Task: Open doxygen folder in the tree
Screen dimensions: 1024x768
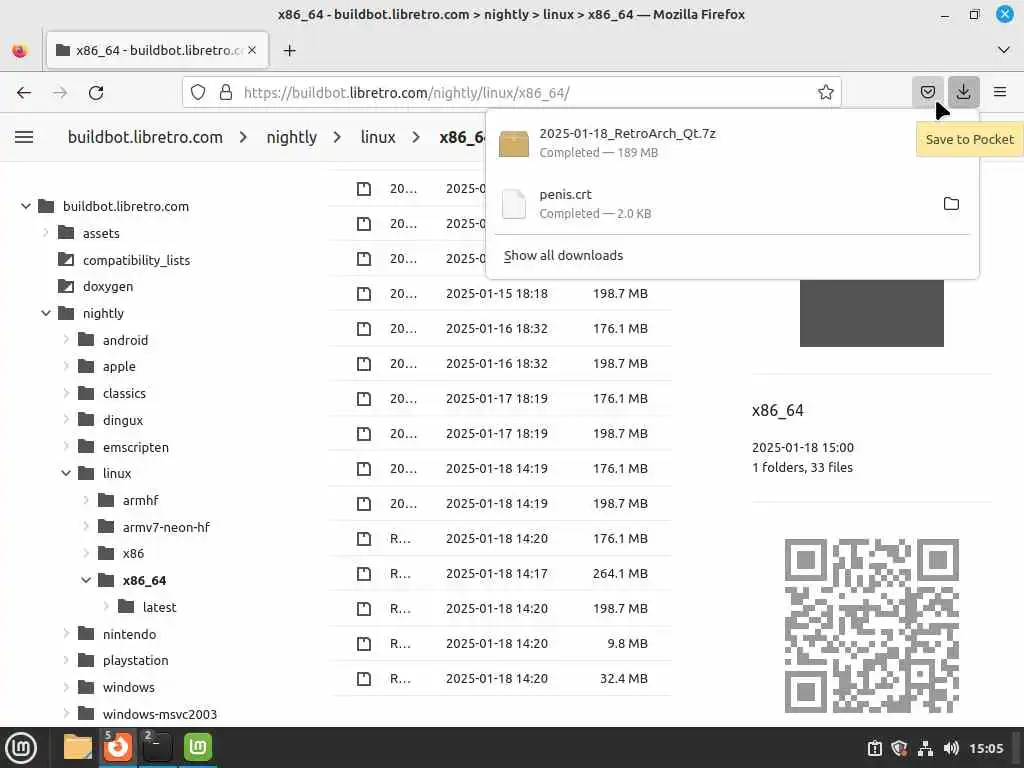Action: 108,287
